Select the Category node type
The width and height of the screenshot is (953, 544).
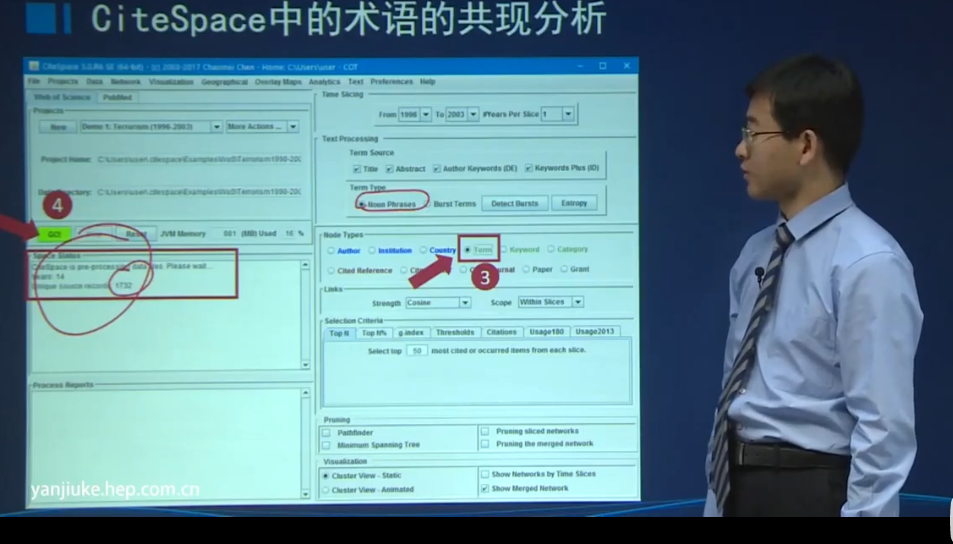(x=551, y=249)
